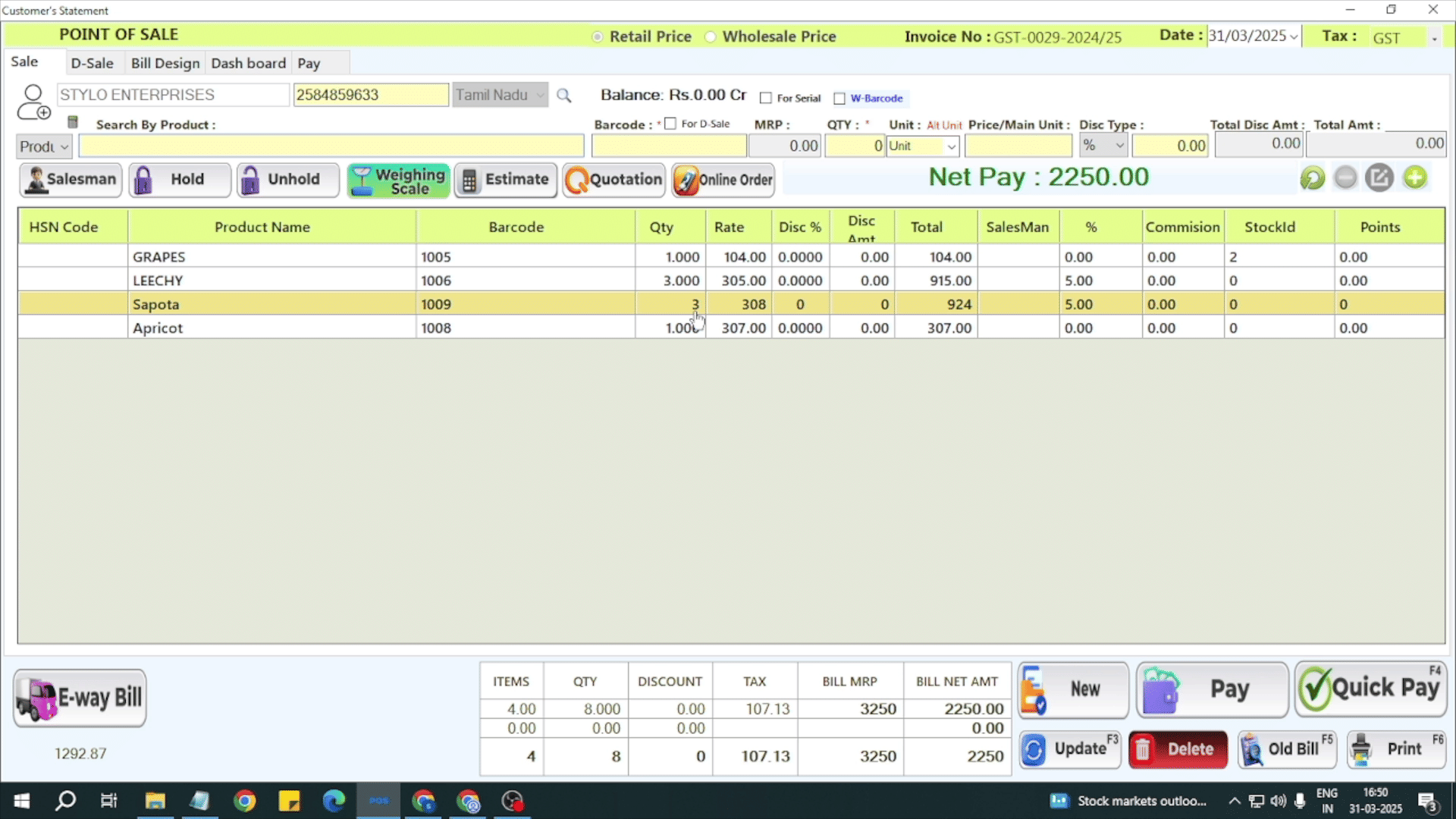Open the Disc Type percent dropdown
The width and height of the screenshot is (1456, 819).
tap(1119, 146)
